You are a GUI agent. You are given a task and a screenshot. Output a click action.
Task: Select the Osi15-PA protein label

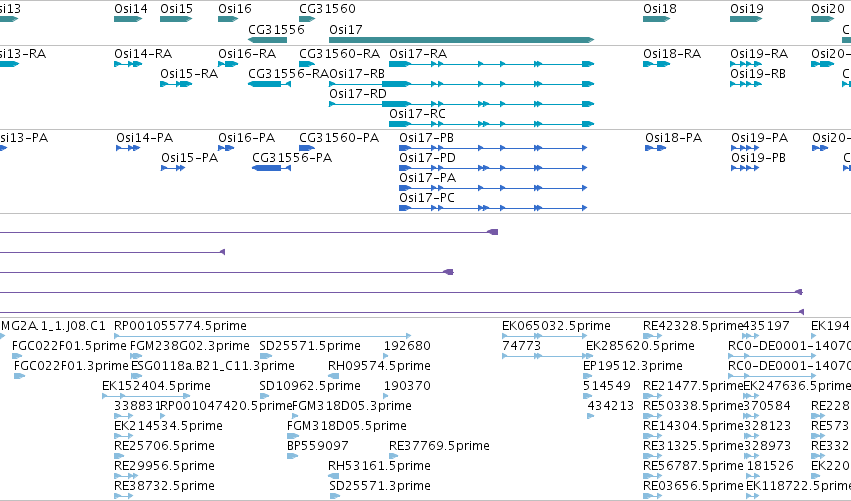(x=189, y=158)
